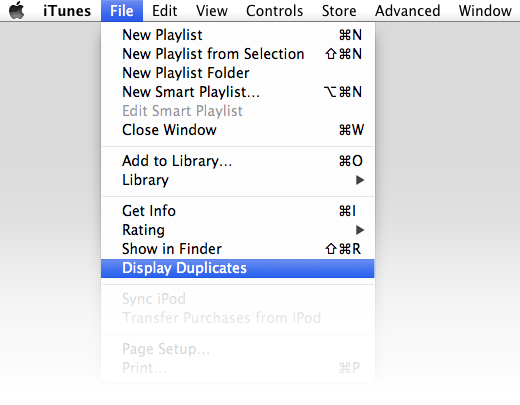Expand the Rating submenu arrow

360,230
